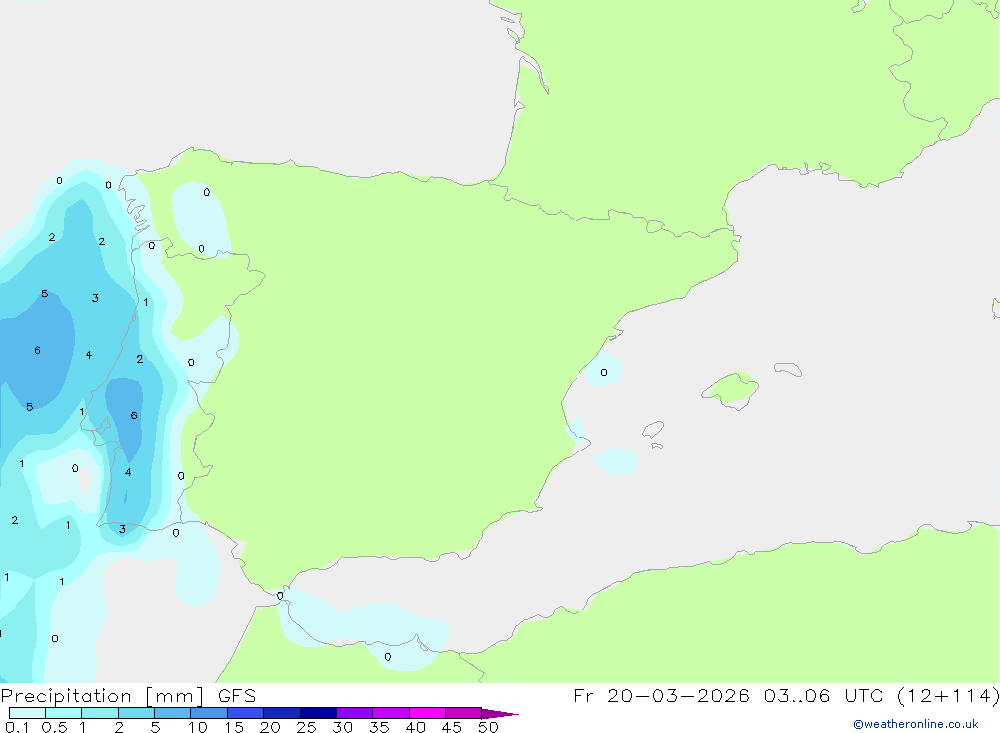The height and width of the screenshot is (733, 1000).
Task: Click the '0' value at Strait of Gibraltar
Action: (x=280, y=596)
